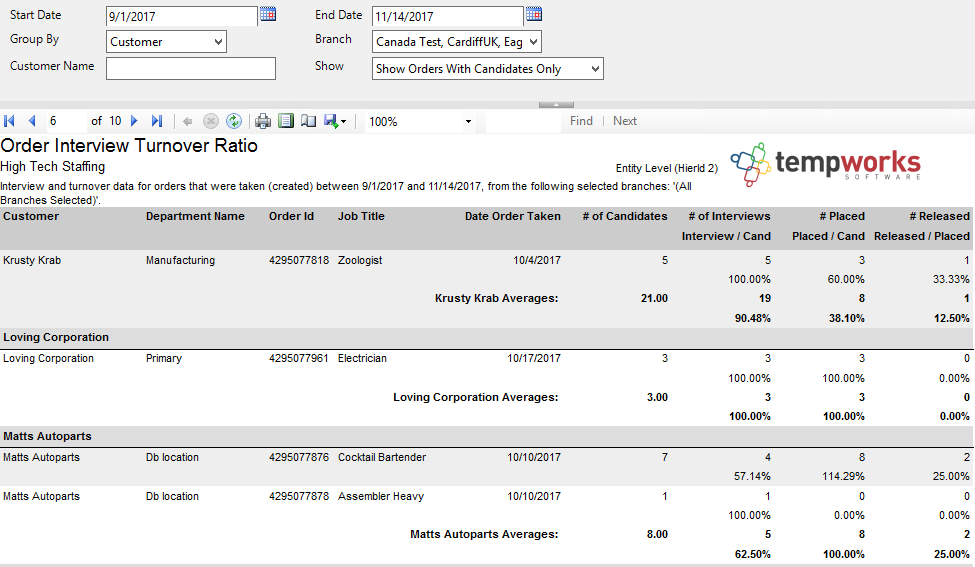Go to first page of report
Viewport: 975px width, 567px height.
click(10, 121)
